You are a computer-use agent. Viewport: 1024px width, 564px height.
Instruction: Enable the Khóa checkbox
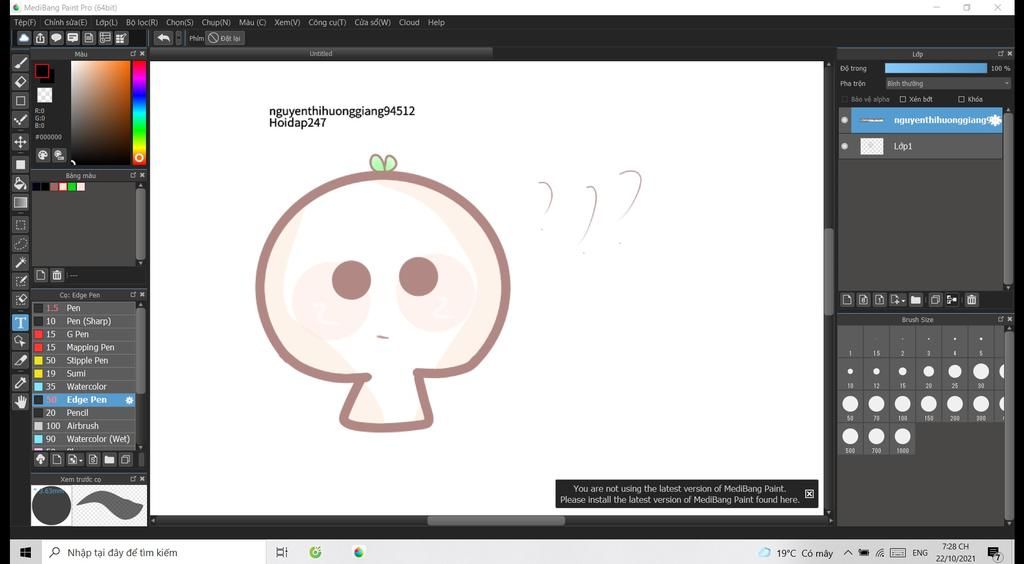tap(961, 99)
